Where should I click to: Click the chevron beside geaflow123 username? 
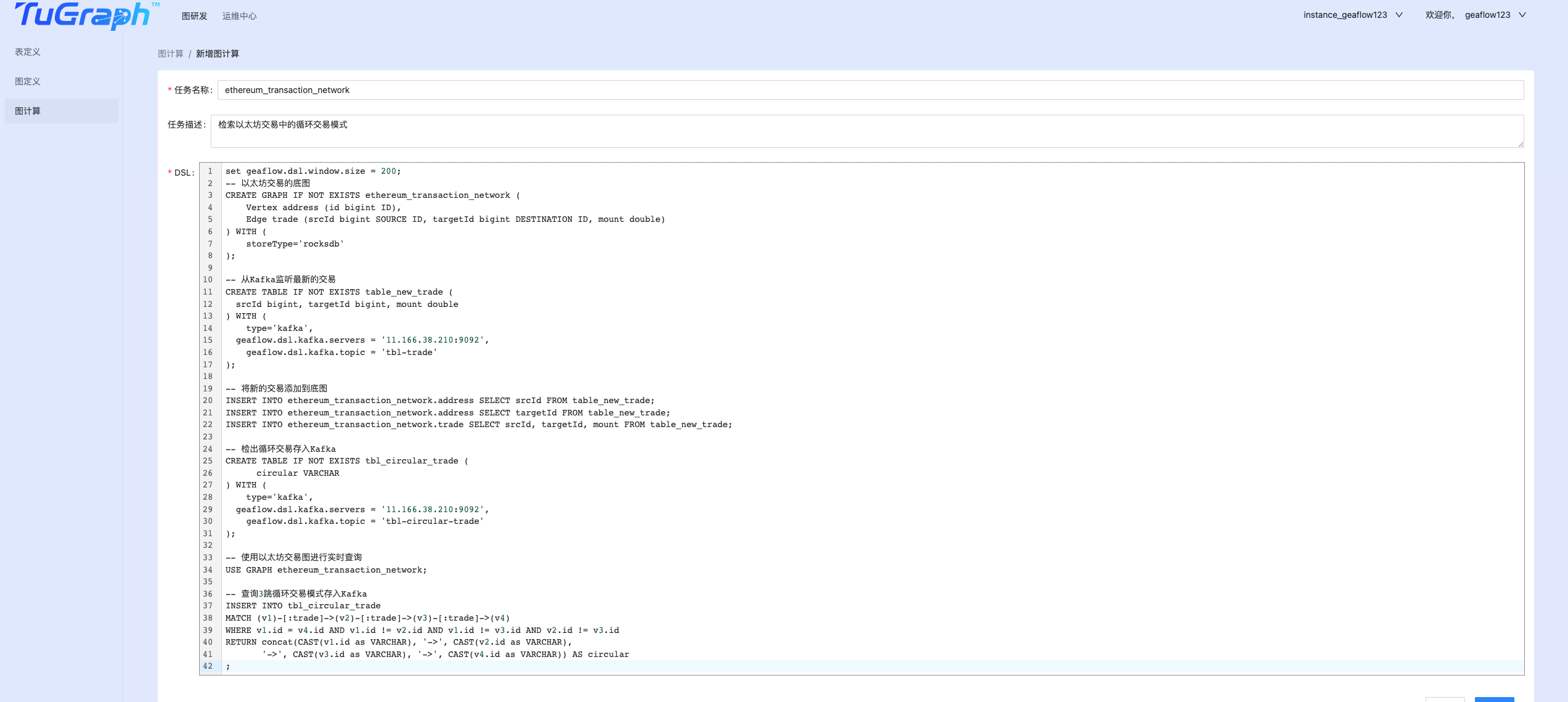pos(1522,15)
